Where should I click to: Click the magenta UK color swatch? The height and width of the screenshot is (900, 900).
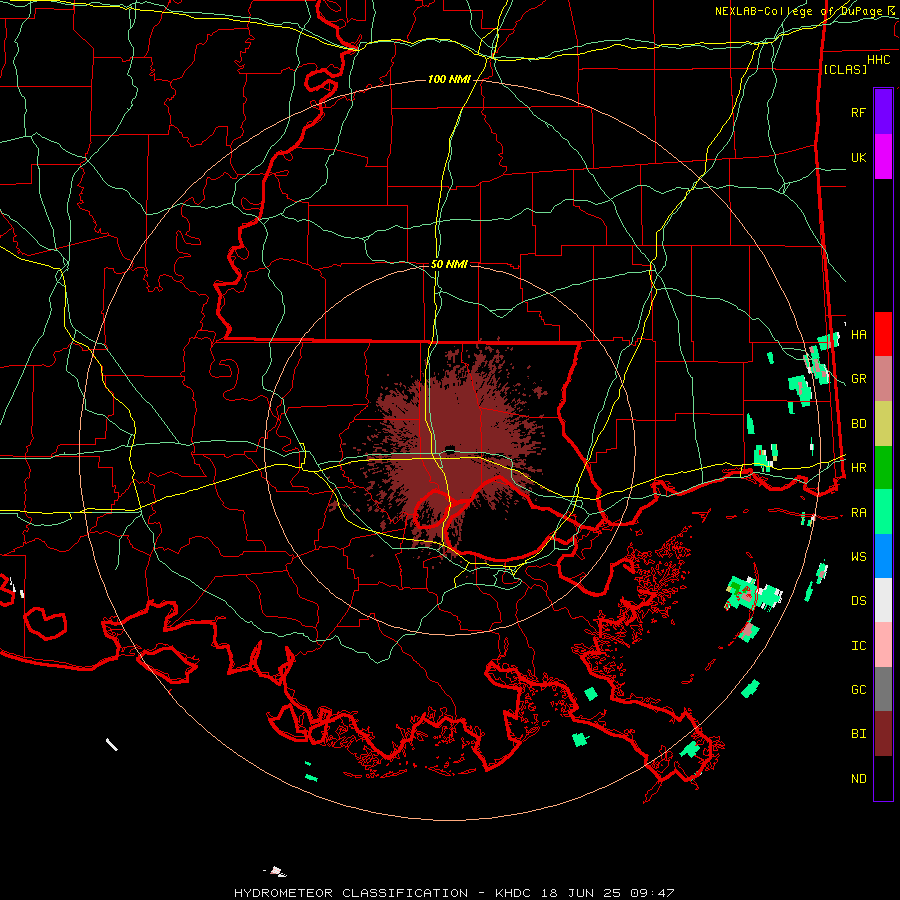coord(883,157)
